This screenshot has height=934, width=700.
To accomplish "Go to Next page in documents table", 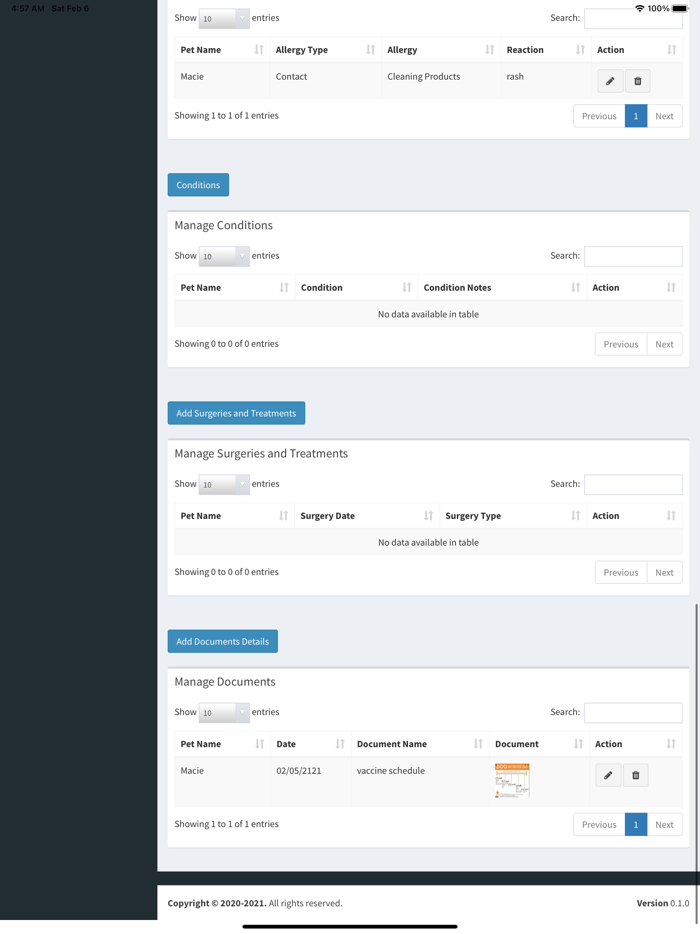I will 664,824.
